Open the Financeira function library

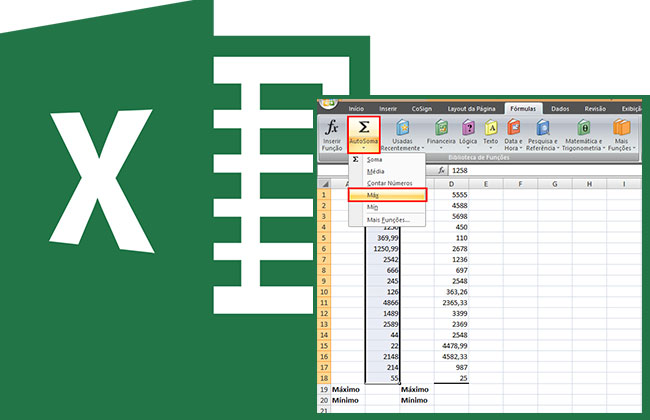point(441,135)
